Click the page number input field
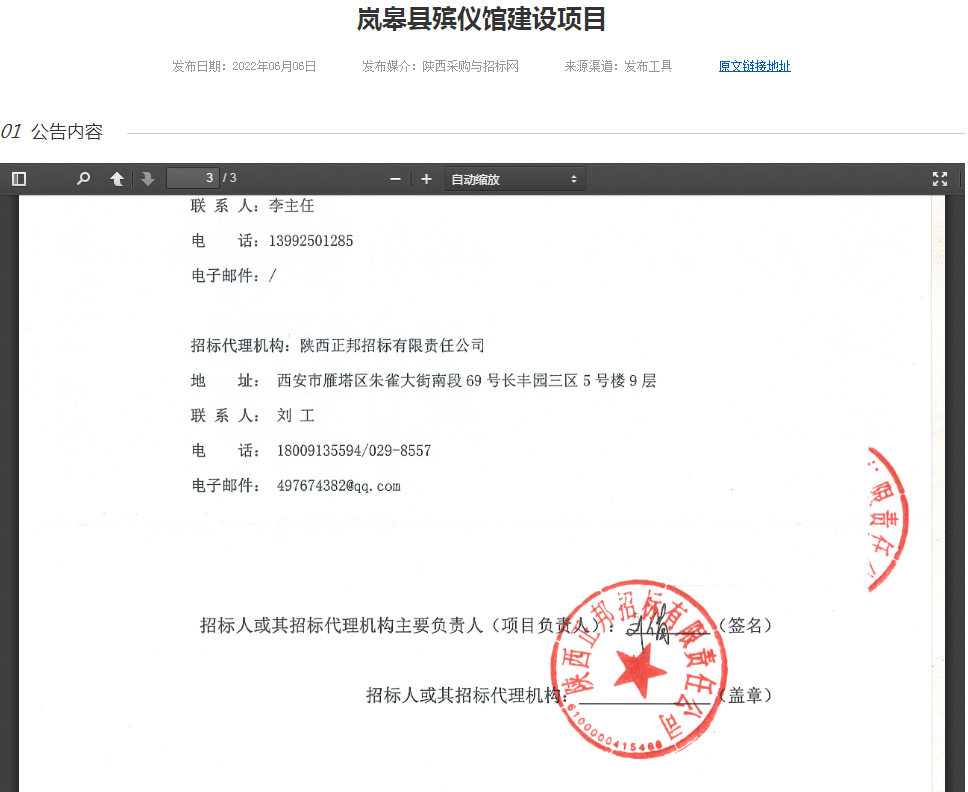Image resolution: width=968 pixels, height=792 pixels. (x=193, y=178)
